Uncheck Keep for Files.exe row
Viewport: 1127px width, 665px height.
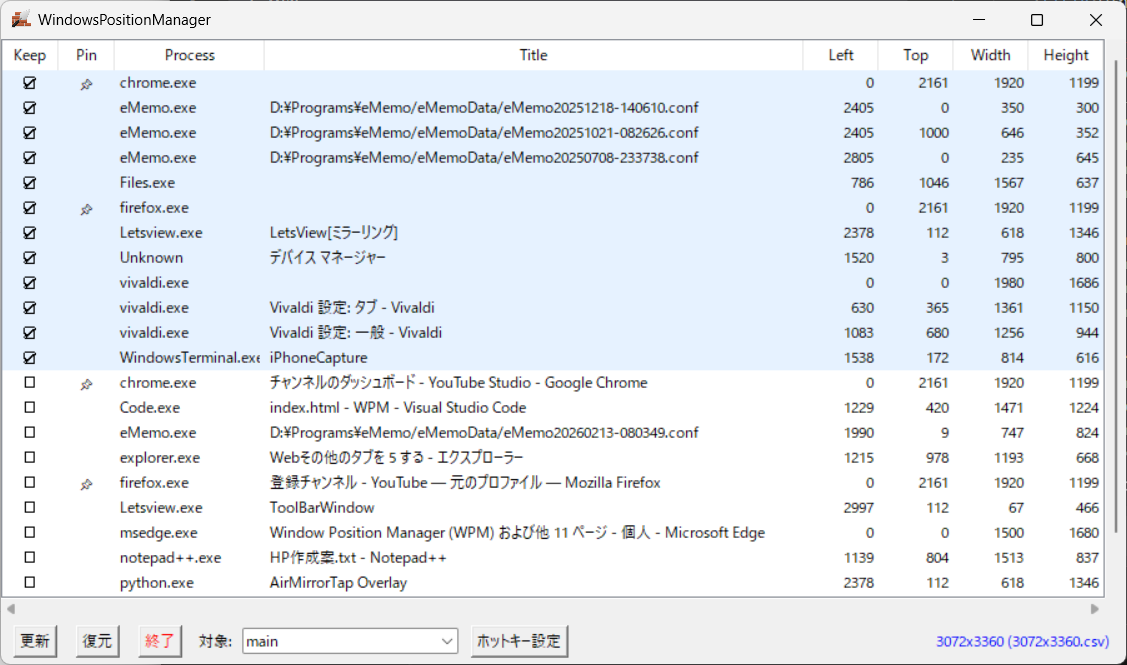pyautogui.click(x=29, y=183)
